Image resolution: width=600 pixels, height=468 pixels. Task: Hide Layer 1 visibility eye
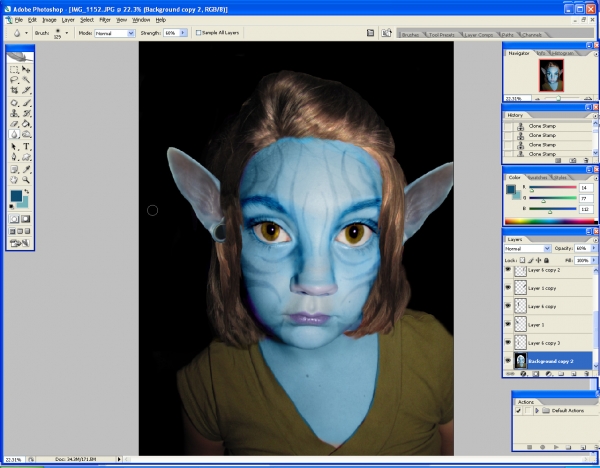(x=508, y=324)
